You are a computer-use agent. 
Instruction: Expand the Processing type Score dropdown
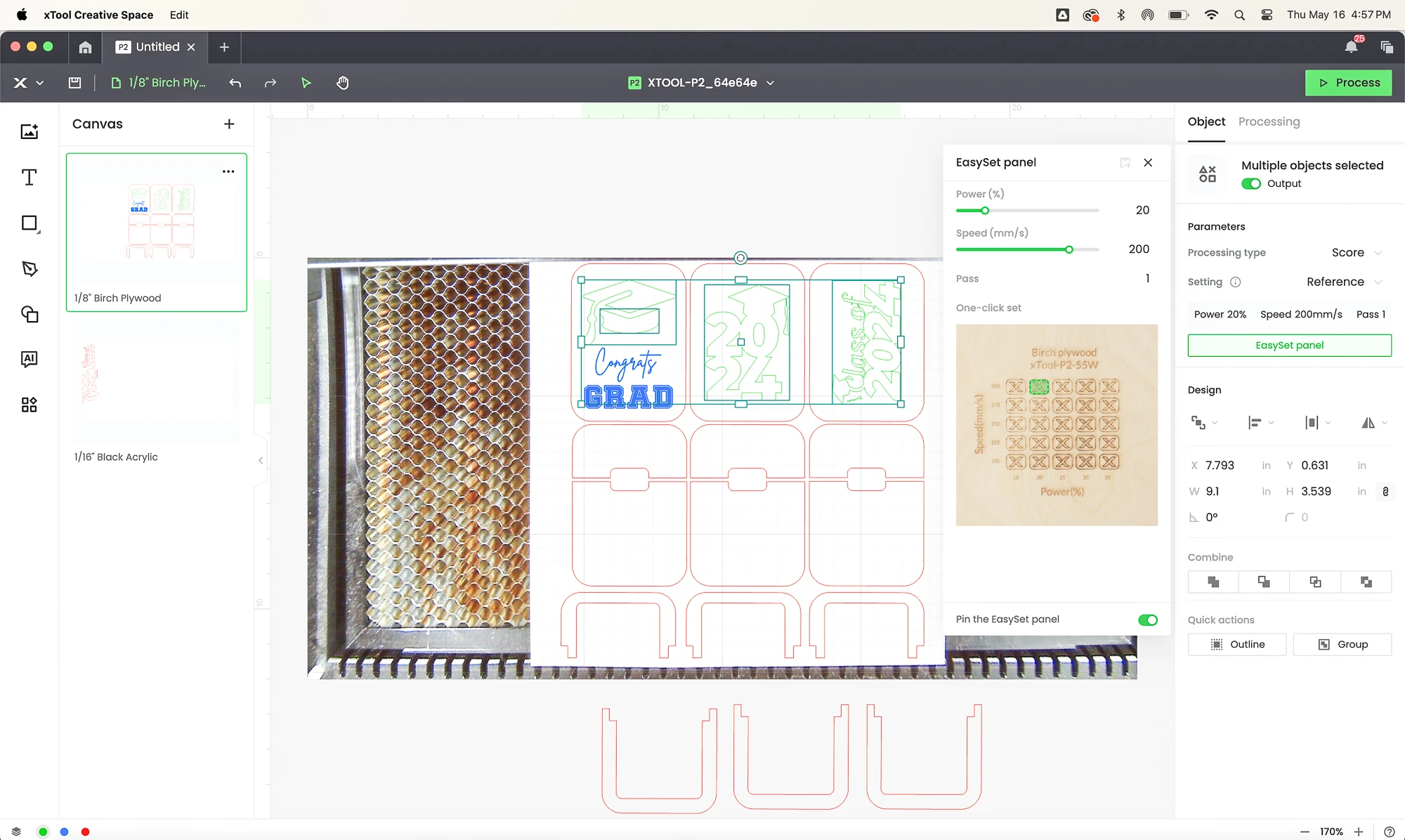[1357, 253]
